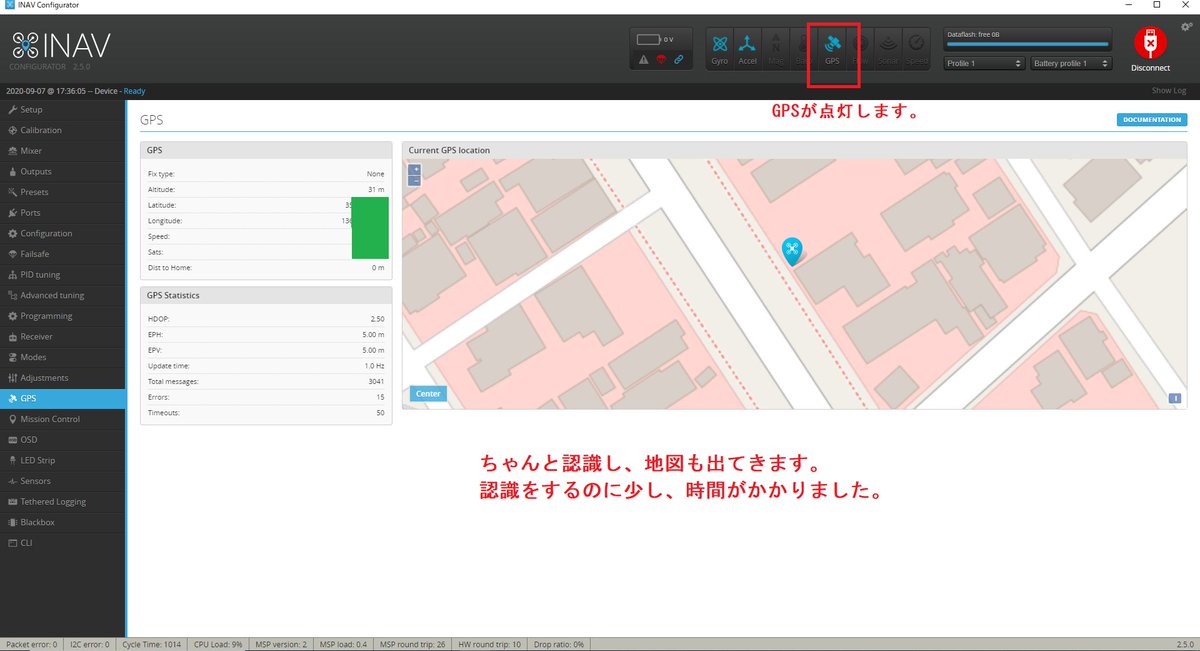This screenshot has width=1200, height=651.
Task: Open the OSD tab
Action: point(63,439)
